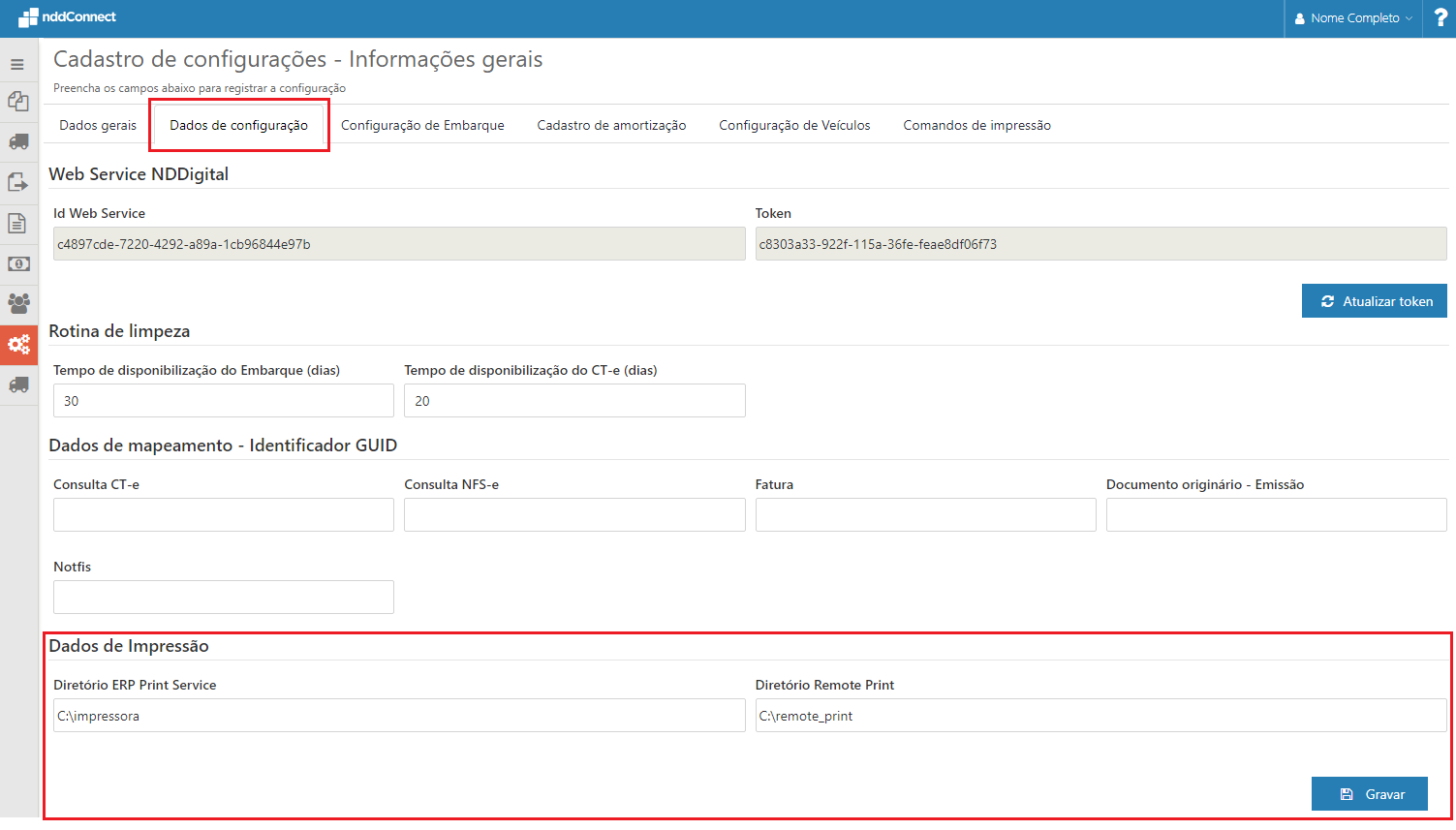Expand the Nome Completo user dropdown
1456x830 pixels.
(x=1353, y=18)
